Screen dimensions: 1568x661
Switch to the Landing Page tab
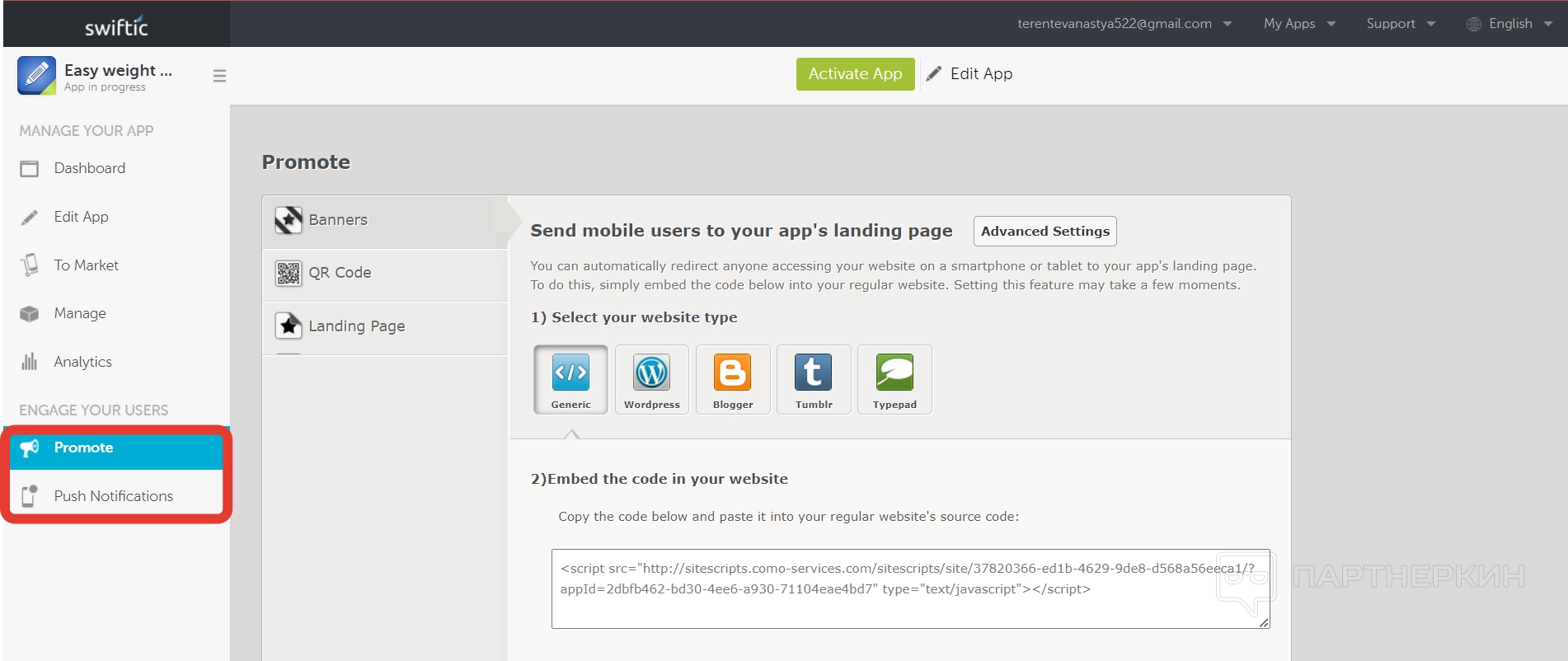click(x=385, y=326)
